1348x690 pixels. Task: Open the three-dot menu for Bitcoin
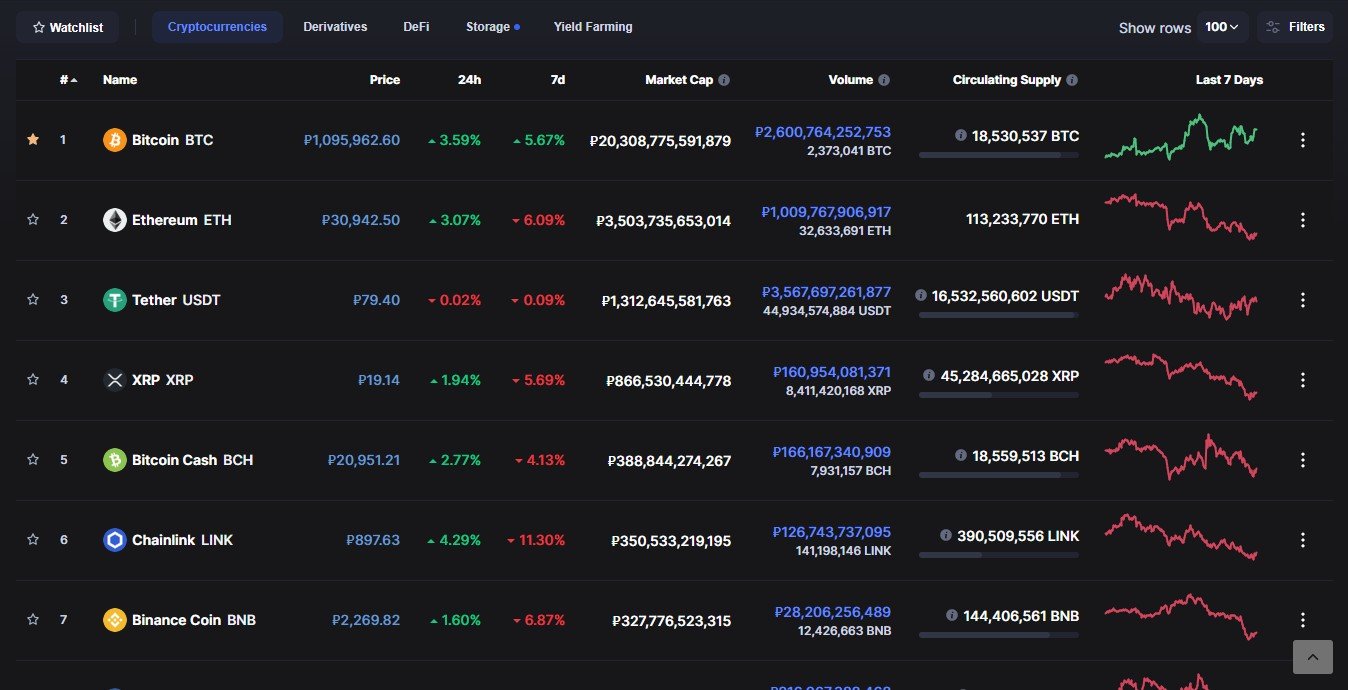pos(1303,140)
